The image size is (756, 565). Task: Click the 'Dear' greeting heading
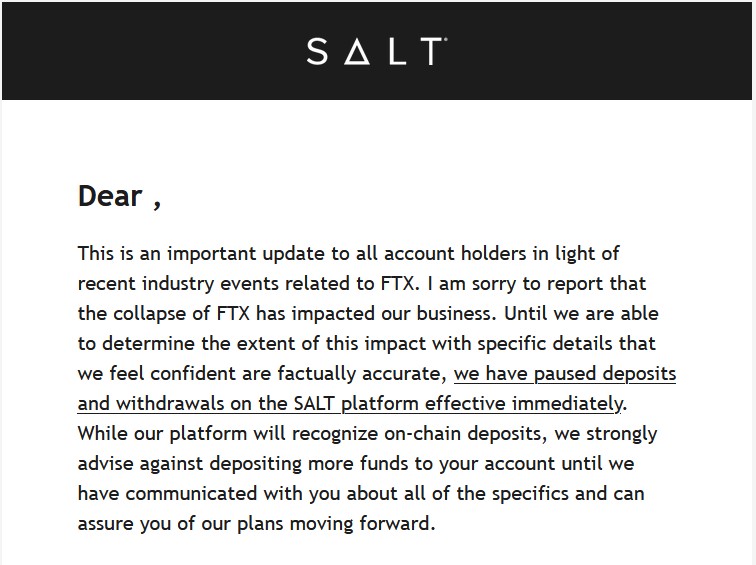[110, 196]
